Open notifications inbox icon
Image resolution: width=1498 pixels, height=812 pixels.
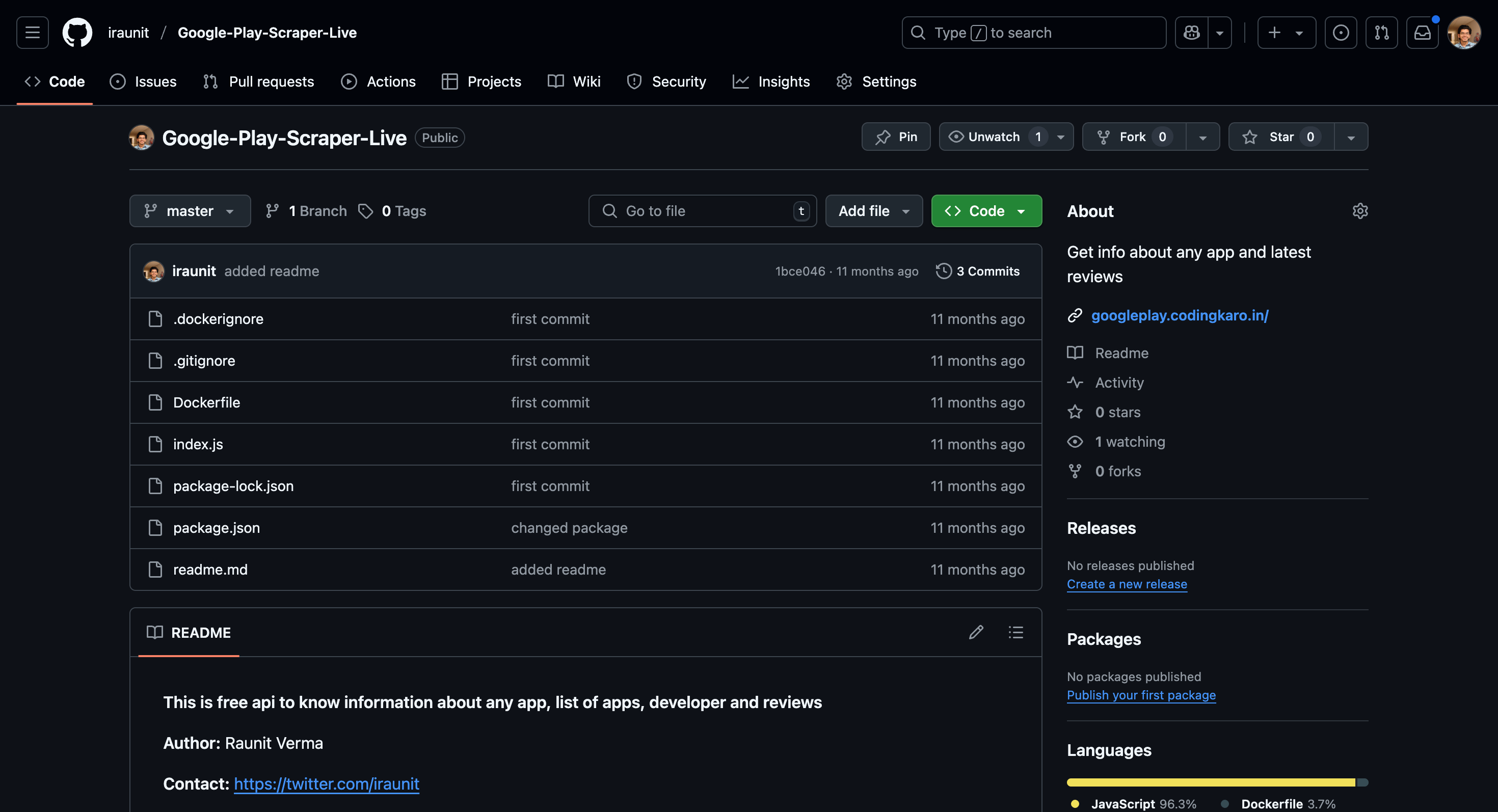[x=1423, y=33]
